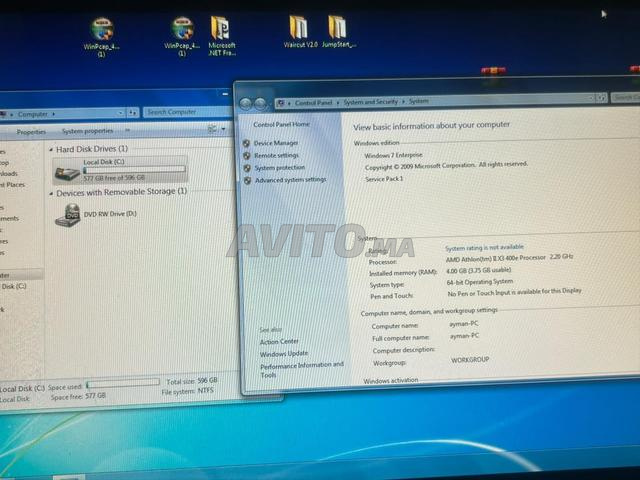
Task: Expand arrow after Control Panel breadcrumb
Action: click(x=338, y=102)
